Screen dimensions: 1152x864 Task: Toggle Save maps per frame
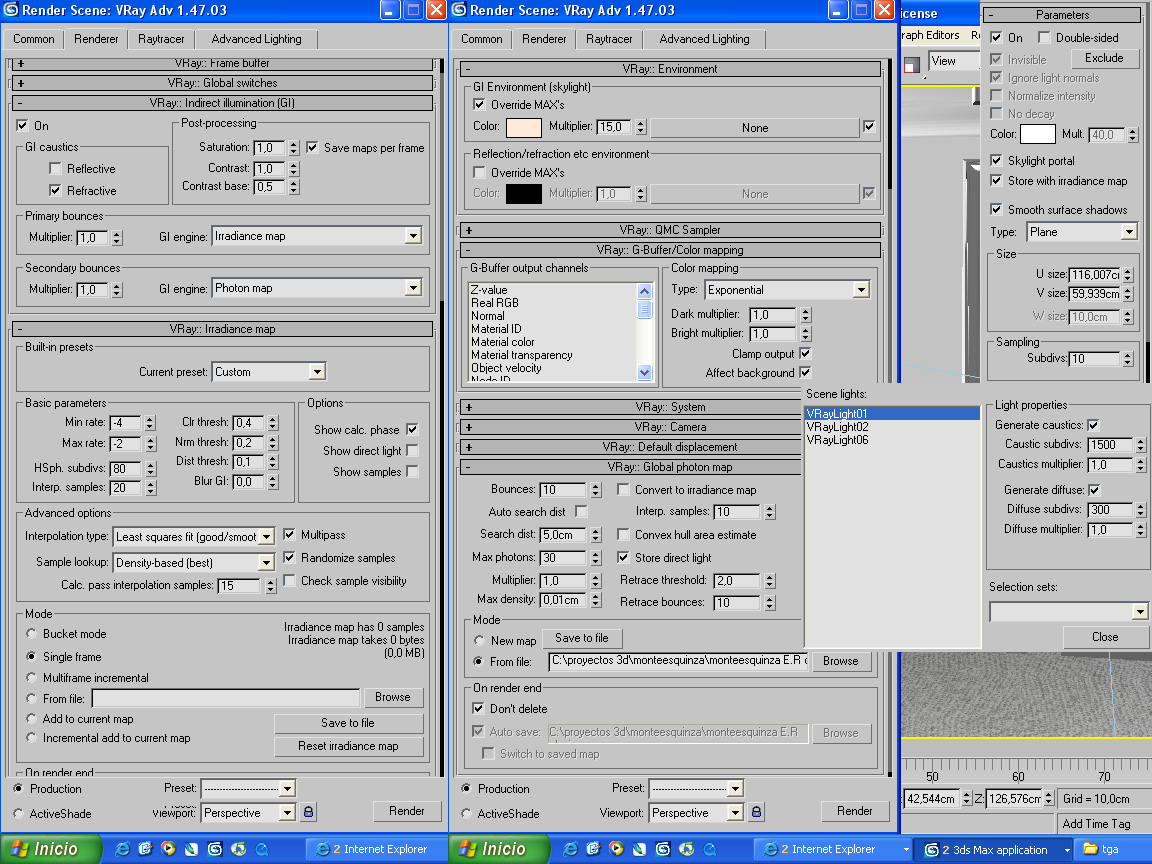pyautogui.click(x=312, y=148)
